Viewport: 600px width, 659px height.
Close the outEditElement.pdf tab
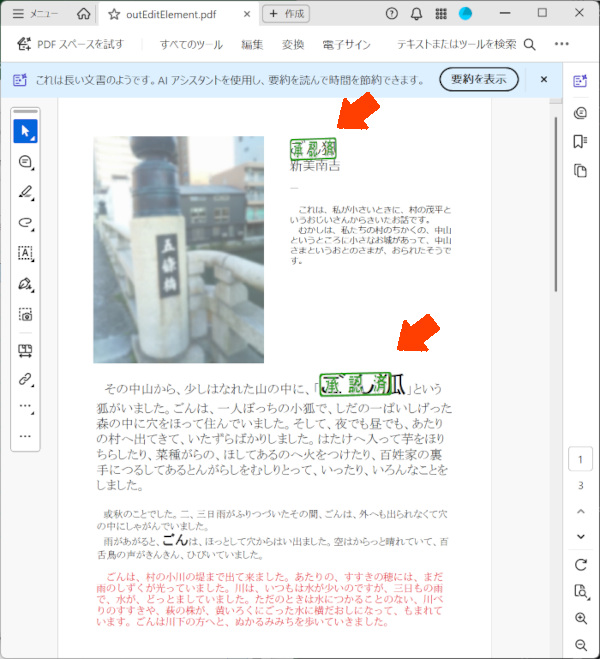(247, 14)
